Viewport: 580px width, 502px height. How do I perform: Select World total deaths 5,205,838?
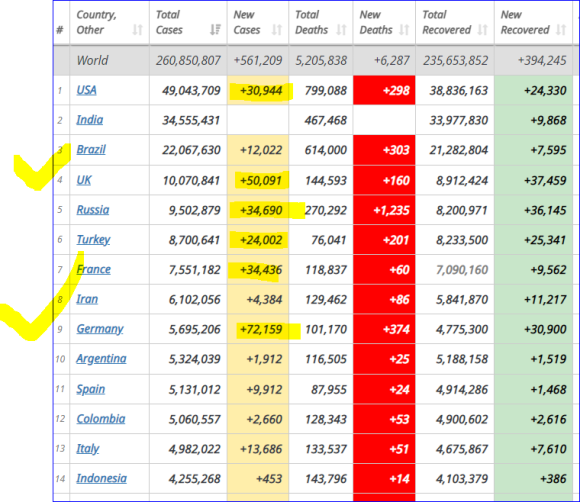coord(321,60)
